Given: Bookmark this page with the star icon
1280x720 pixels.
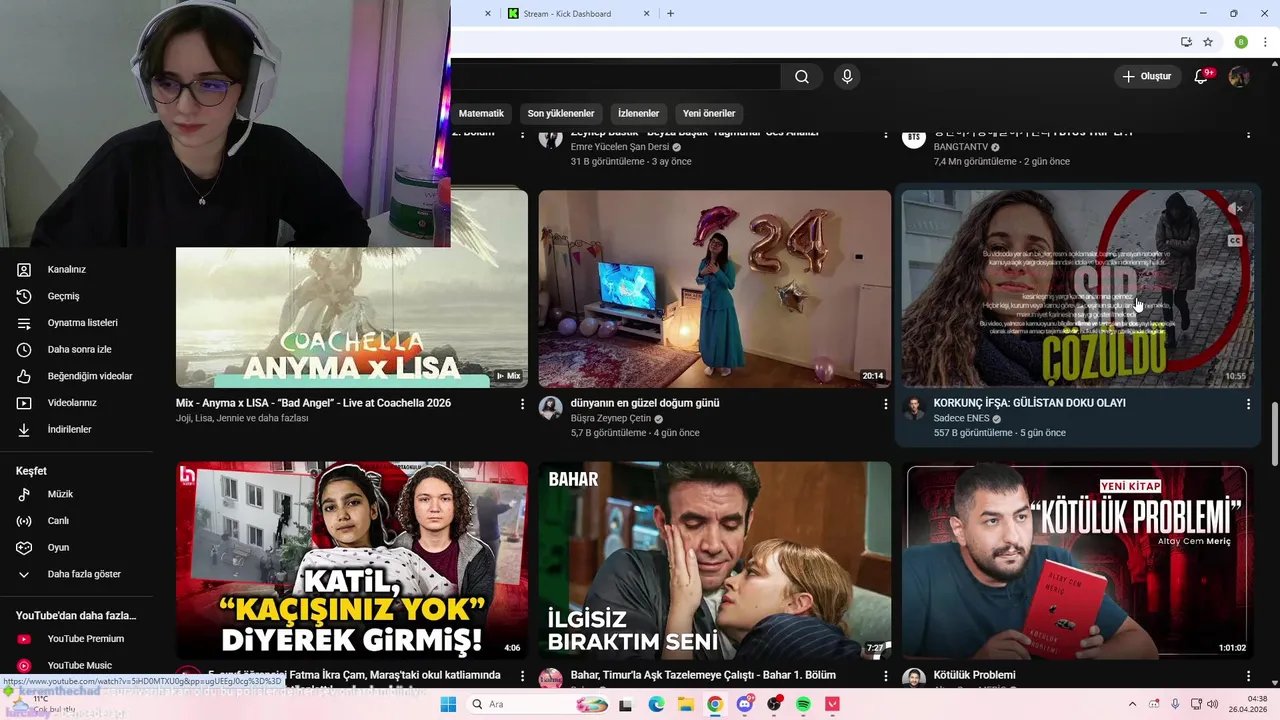Looking at the screenshot, I should click(x=1208, y=42).
